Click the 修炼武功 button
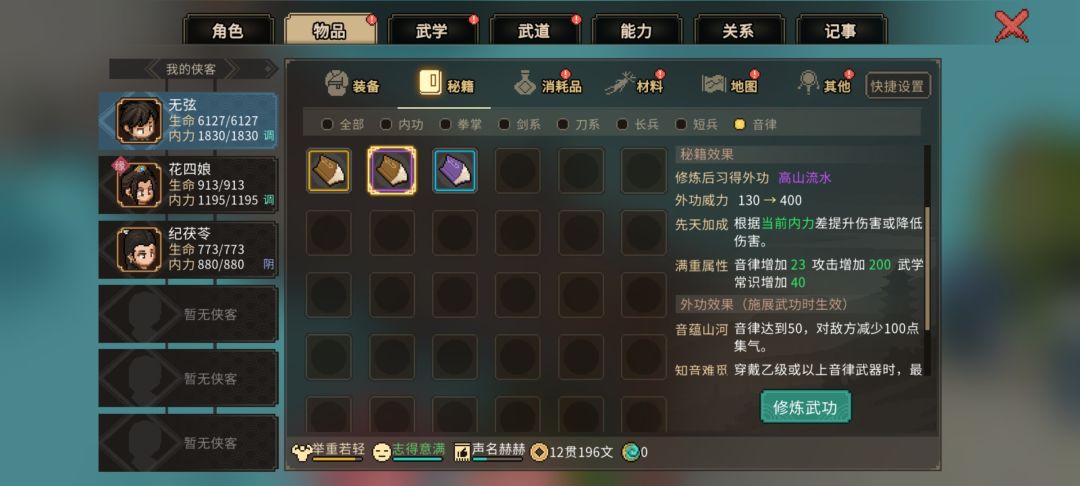This screenshot has height=486, width=1080. (805, 407)
